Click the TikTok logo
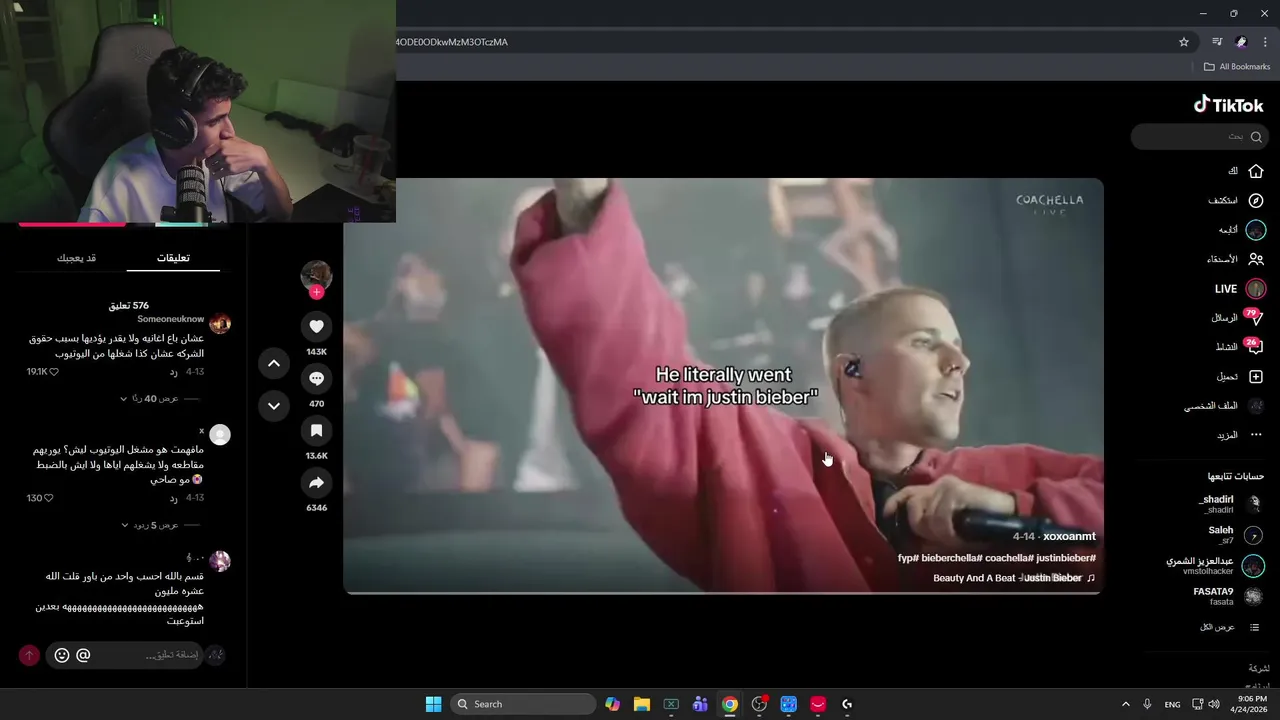This screenshot has height=720, width=1280. pos(1228,105)
